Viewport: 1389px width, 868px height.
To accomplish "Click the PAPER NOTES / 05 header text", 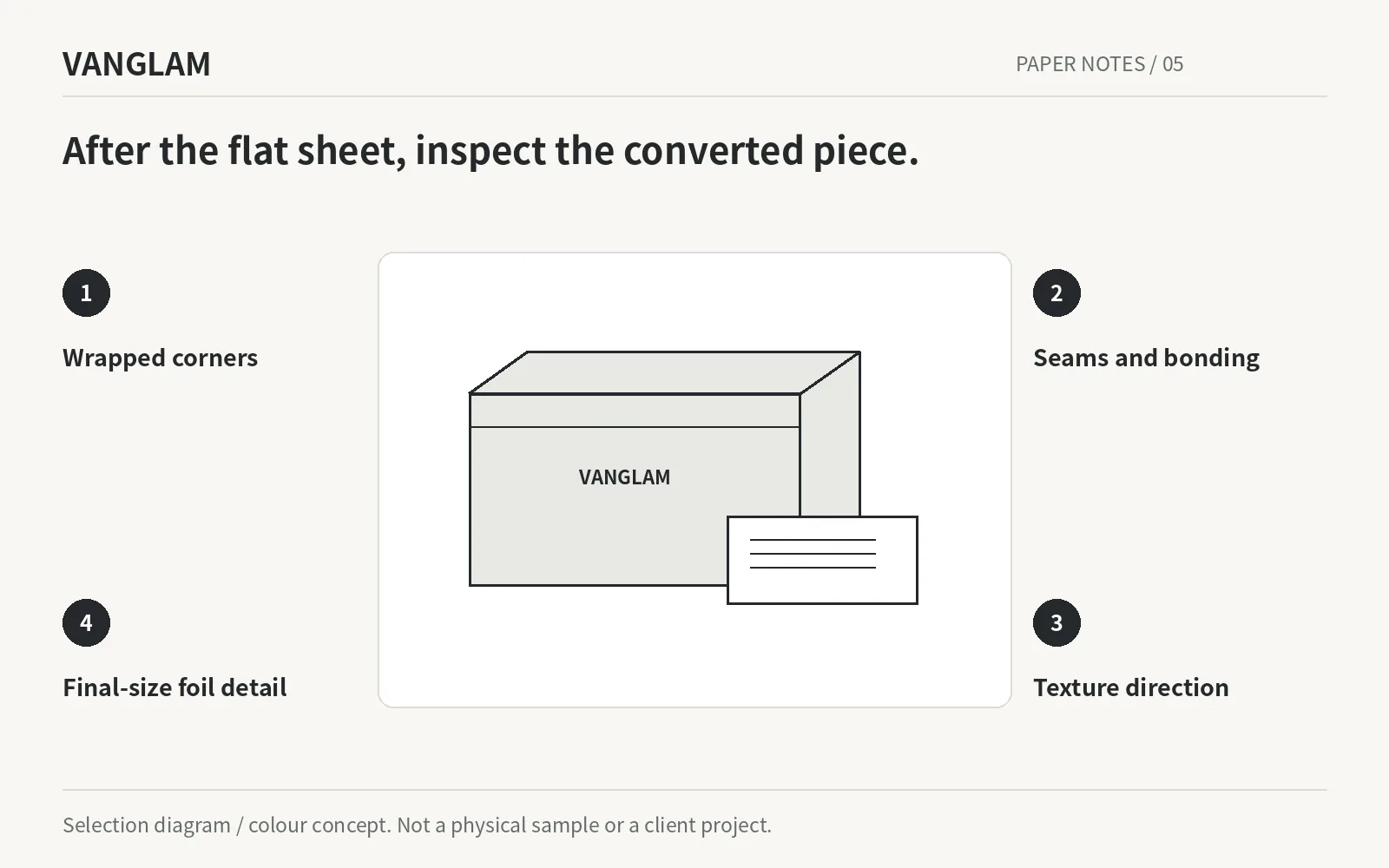I will click(x=1100, y=64).
